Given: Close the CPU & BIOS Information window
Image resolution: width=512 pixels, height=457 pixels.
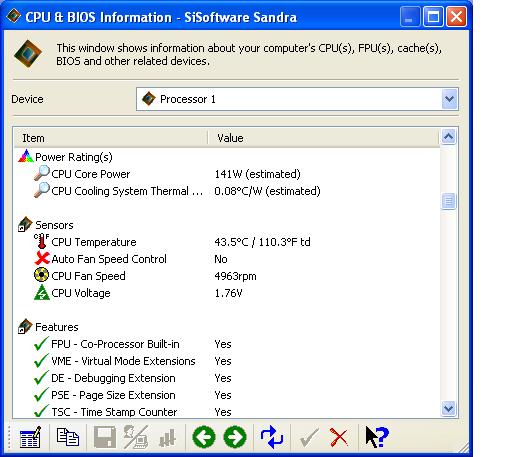Looking at the screenshot, I should [x=456, y=16].
